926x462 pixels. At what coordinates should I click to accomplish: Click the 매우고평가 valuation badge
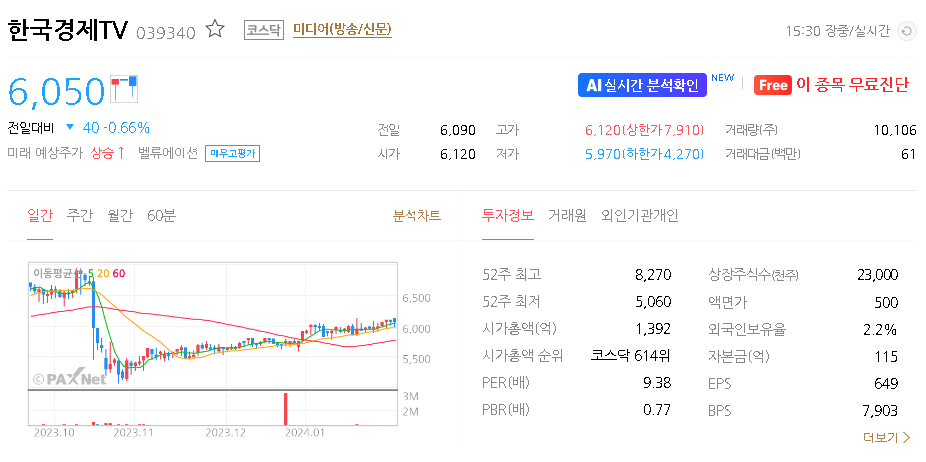(233, 154)
